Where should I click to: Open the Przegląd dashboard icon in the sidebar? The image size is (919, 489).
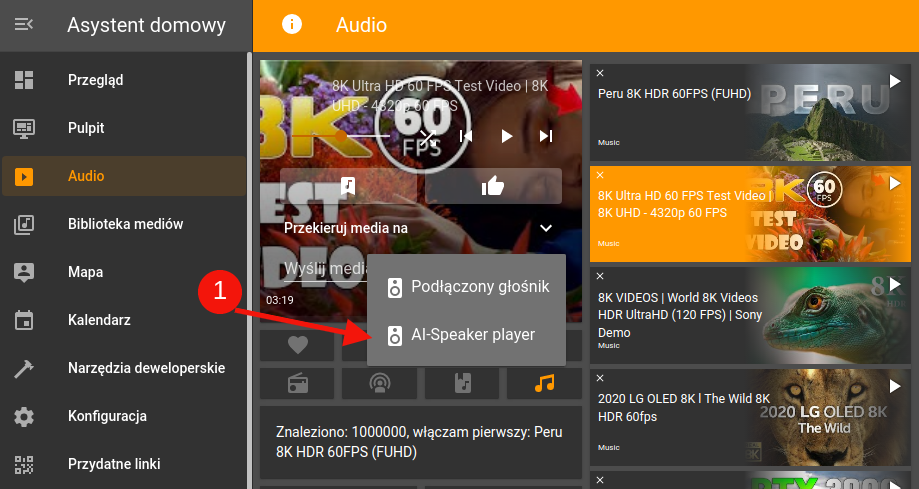point(24,80)
